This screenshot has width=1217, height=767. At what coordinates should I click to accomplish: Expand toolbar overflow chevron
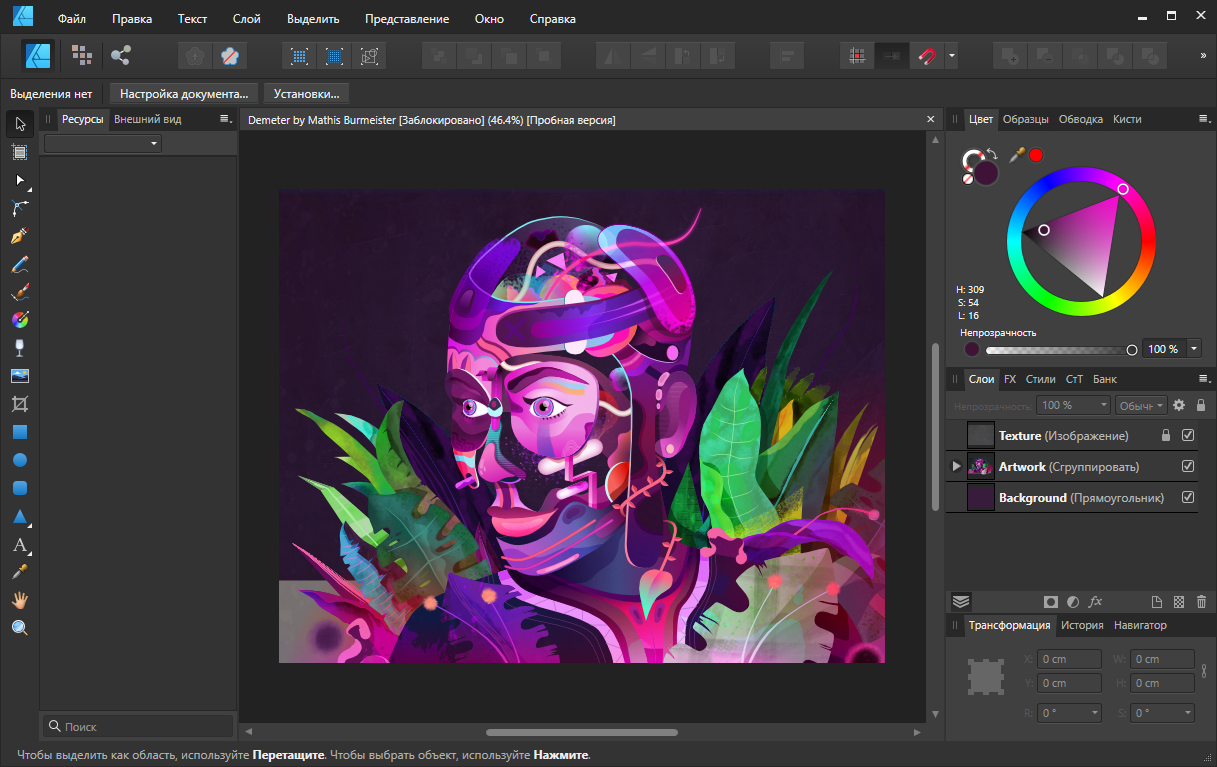coord(1203,56)
